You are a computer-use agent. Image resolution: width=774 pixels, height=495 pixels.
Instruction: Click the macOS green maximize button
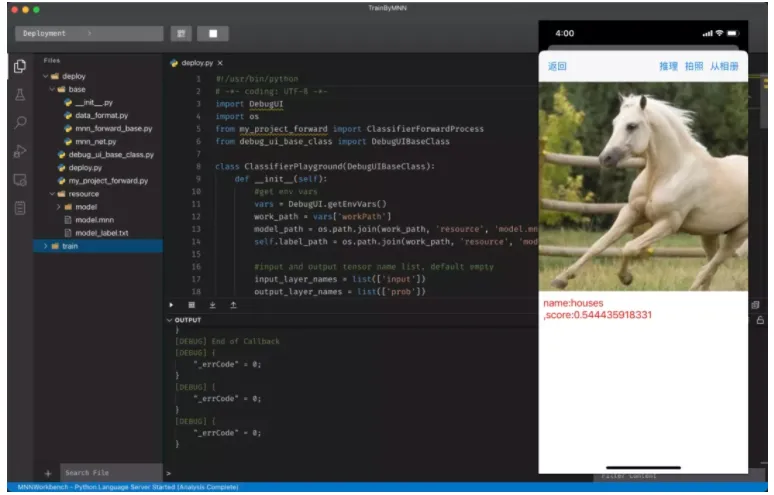pyautogui.click(x=37, y=9)
